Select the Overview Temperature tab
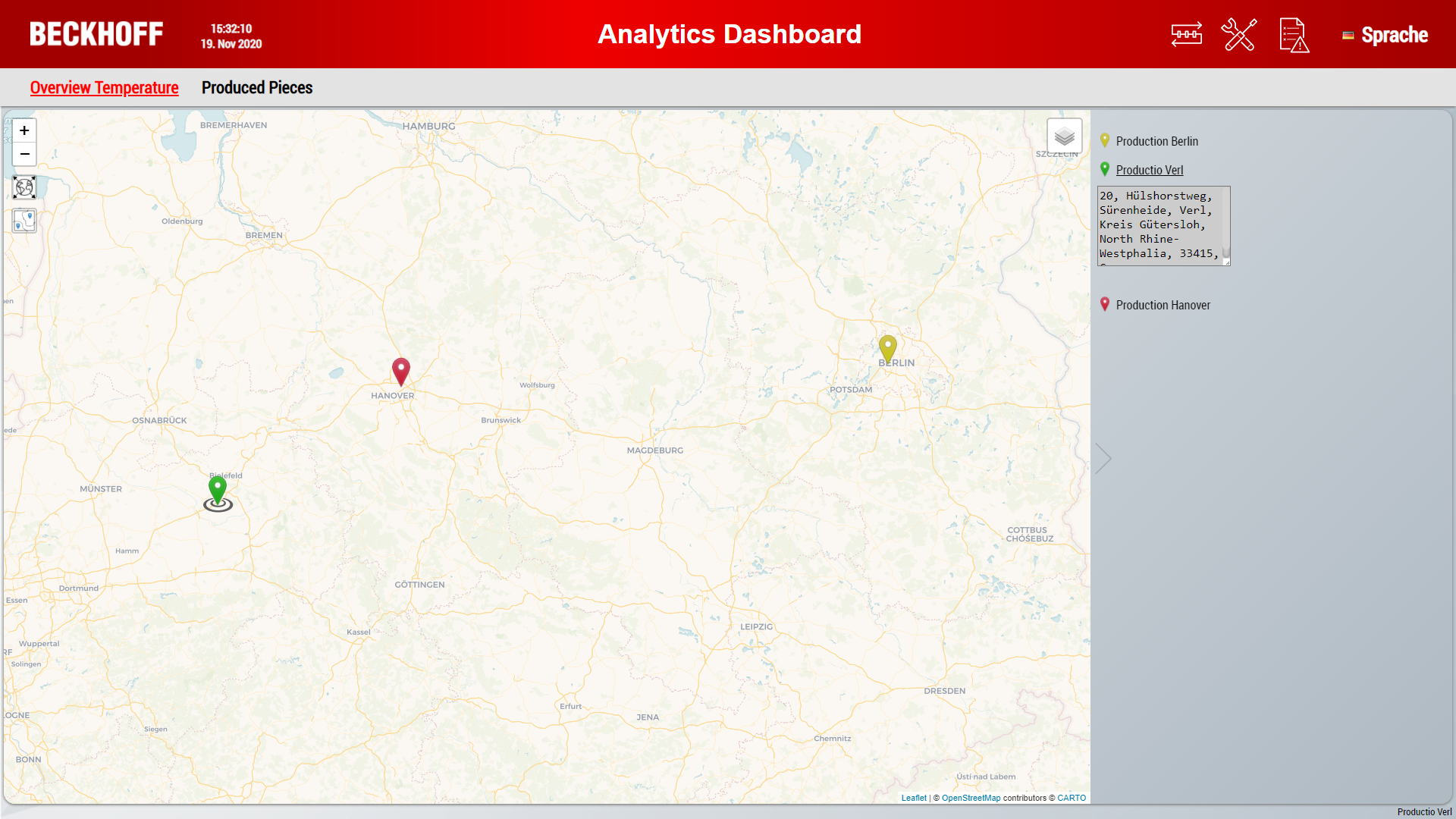 pyautogui.click(x=104, y=88)
